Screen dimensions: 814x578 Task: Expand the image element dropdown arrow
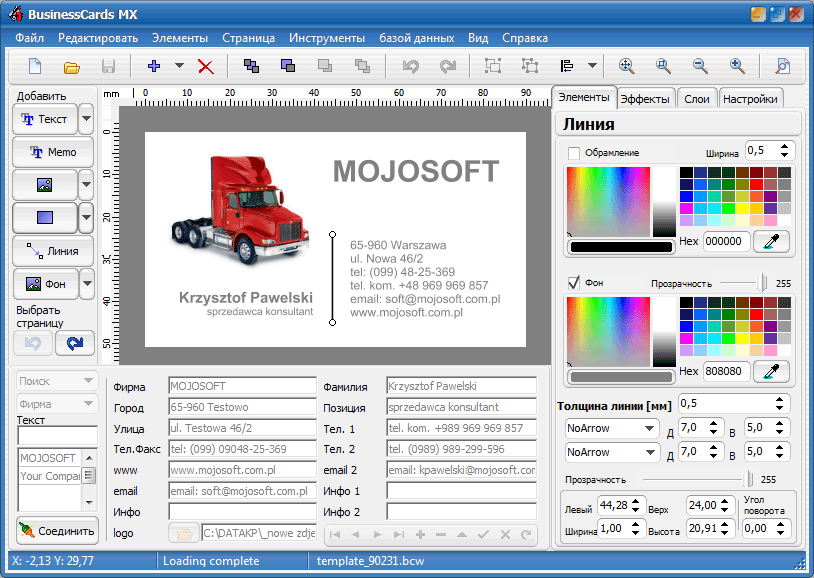coord(86,185)
